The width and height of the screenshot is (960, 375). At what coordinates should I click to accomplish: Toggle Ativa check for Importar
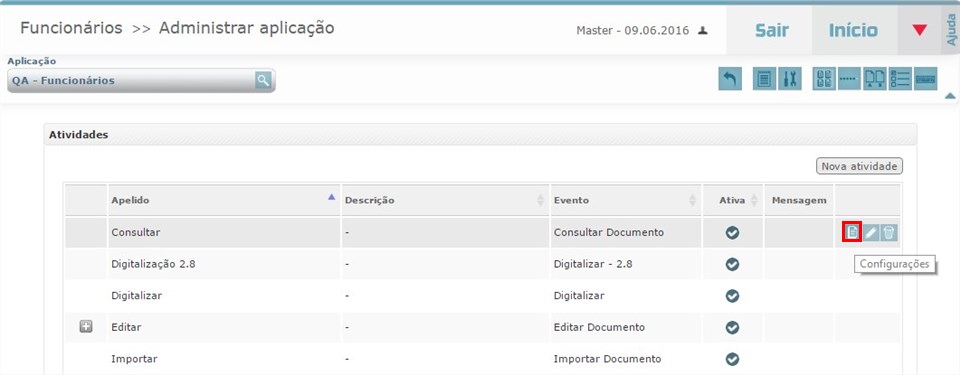coord(732,359)
